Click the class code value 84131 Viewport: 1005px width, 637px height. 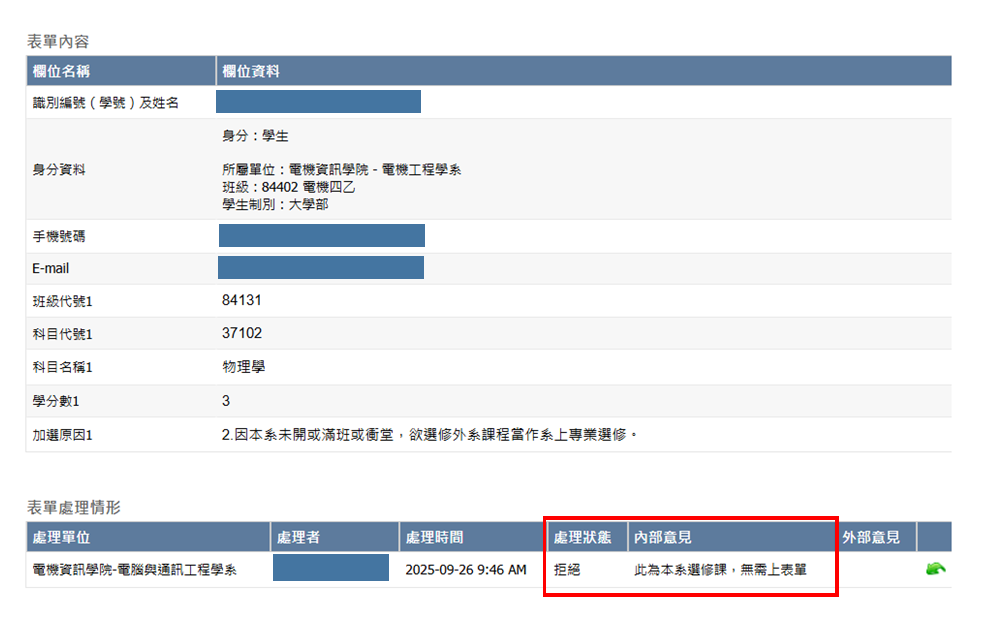point(242,300)
